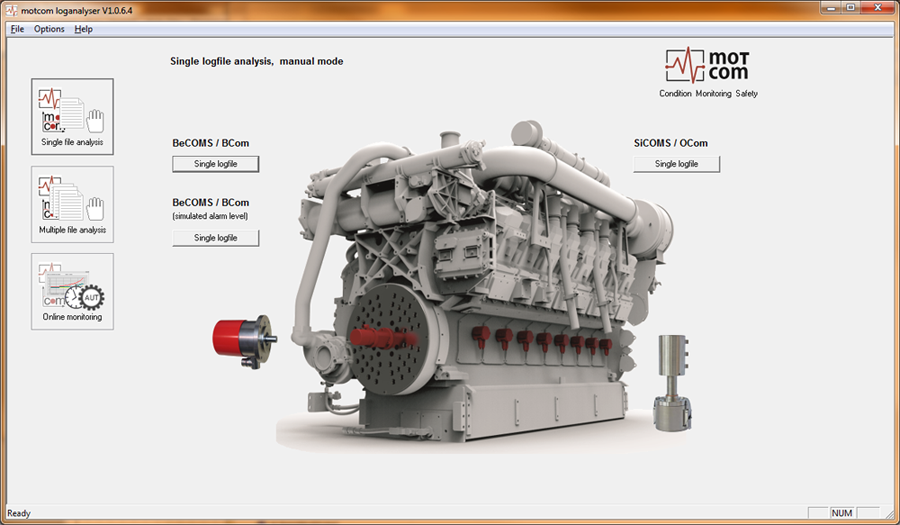This screenshot has width=900, height=525.
Task: Click the NUM indicator in status bar
Action: [842, 513]
